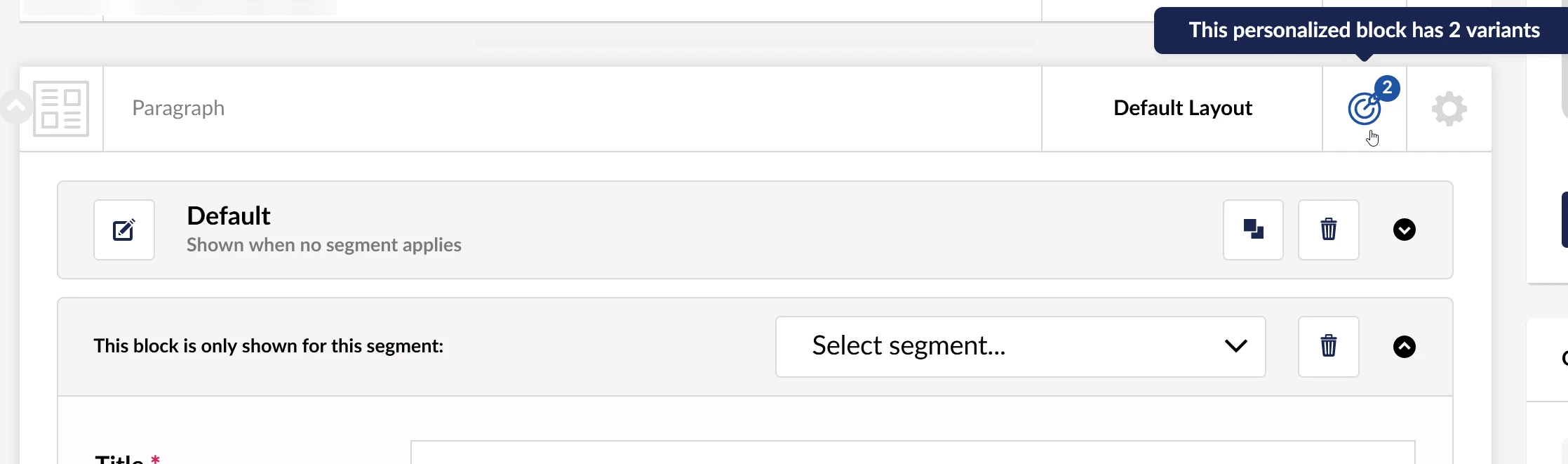Click the Paragraph block layout icon

coord(61,109)
